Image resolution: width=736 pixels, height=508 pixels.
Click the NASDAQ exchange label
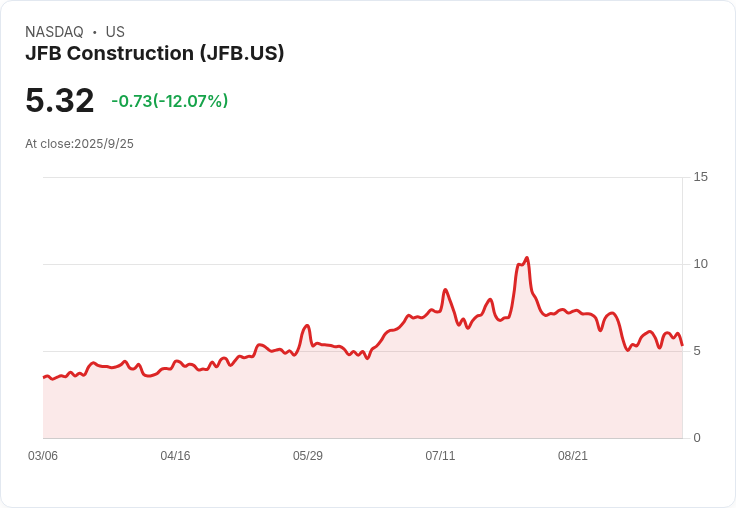point(54,32)
